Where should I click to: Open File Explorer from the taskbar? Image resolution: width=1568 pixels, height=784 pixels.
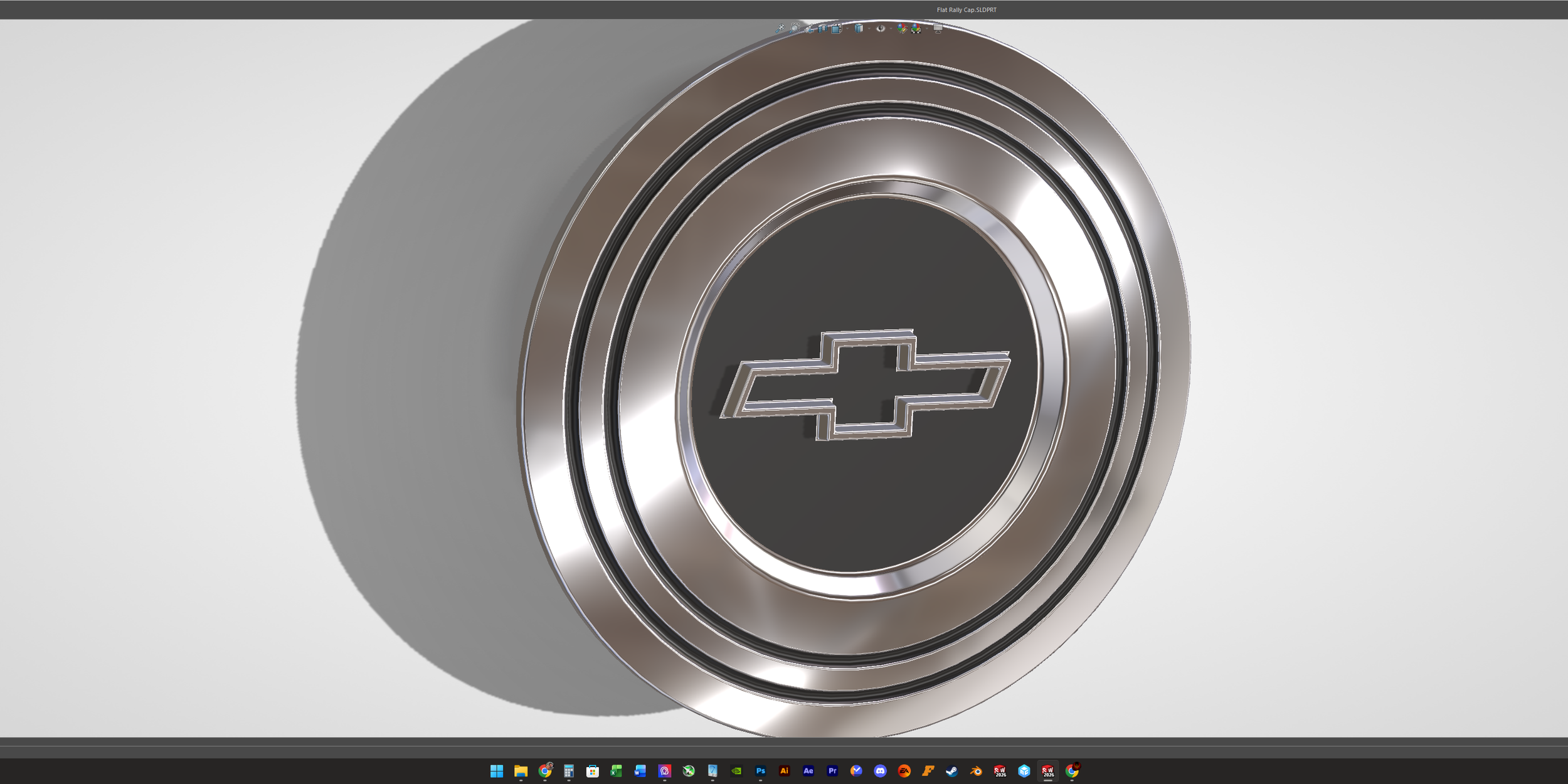point(521,771)
